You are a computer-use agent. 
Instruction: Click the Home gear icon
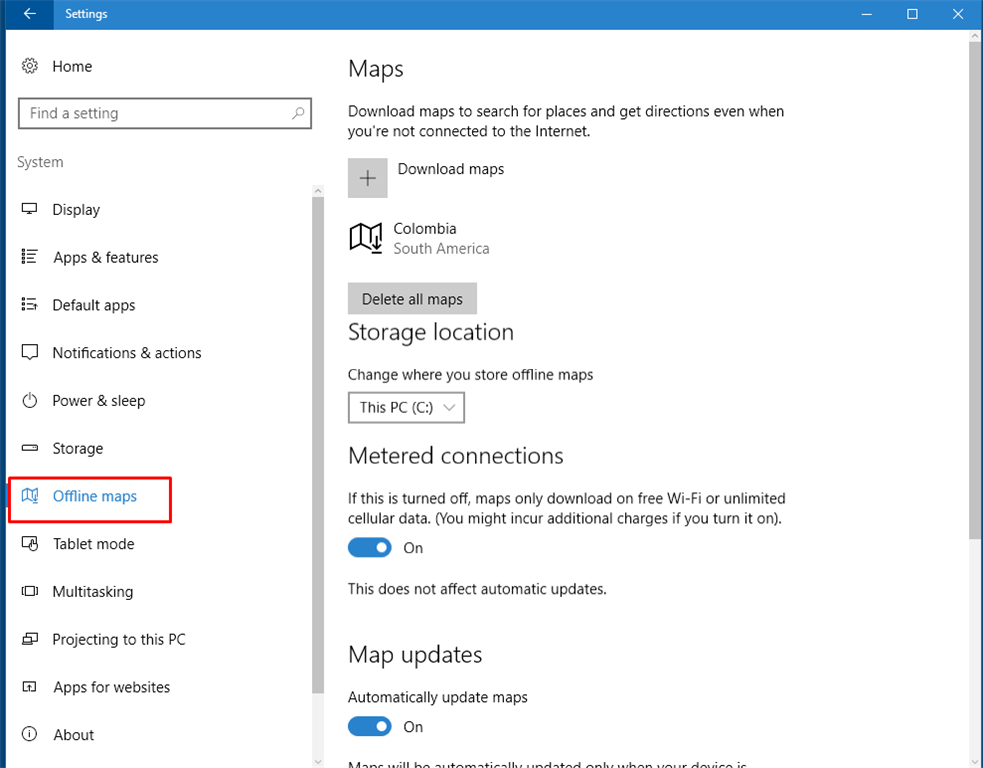(30, 66)
